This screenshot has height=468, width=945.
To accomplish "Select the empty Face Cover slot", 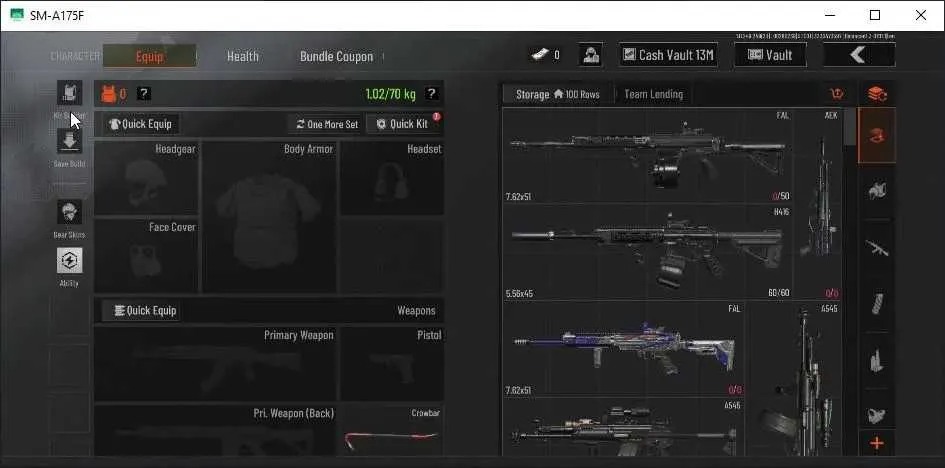I will [146, 256].
